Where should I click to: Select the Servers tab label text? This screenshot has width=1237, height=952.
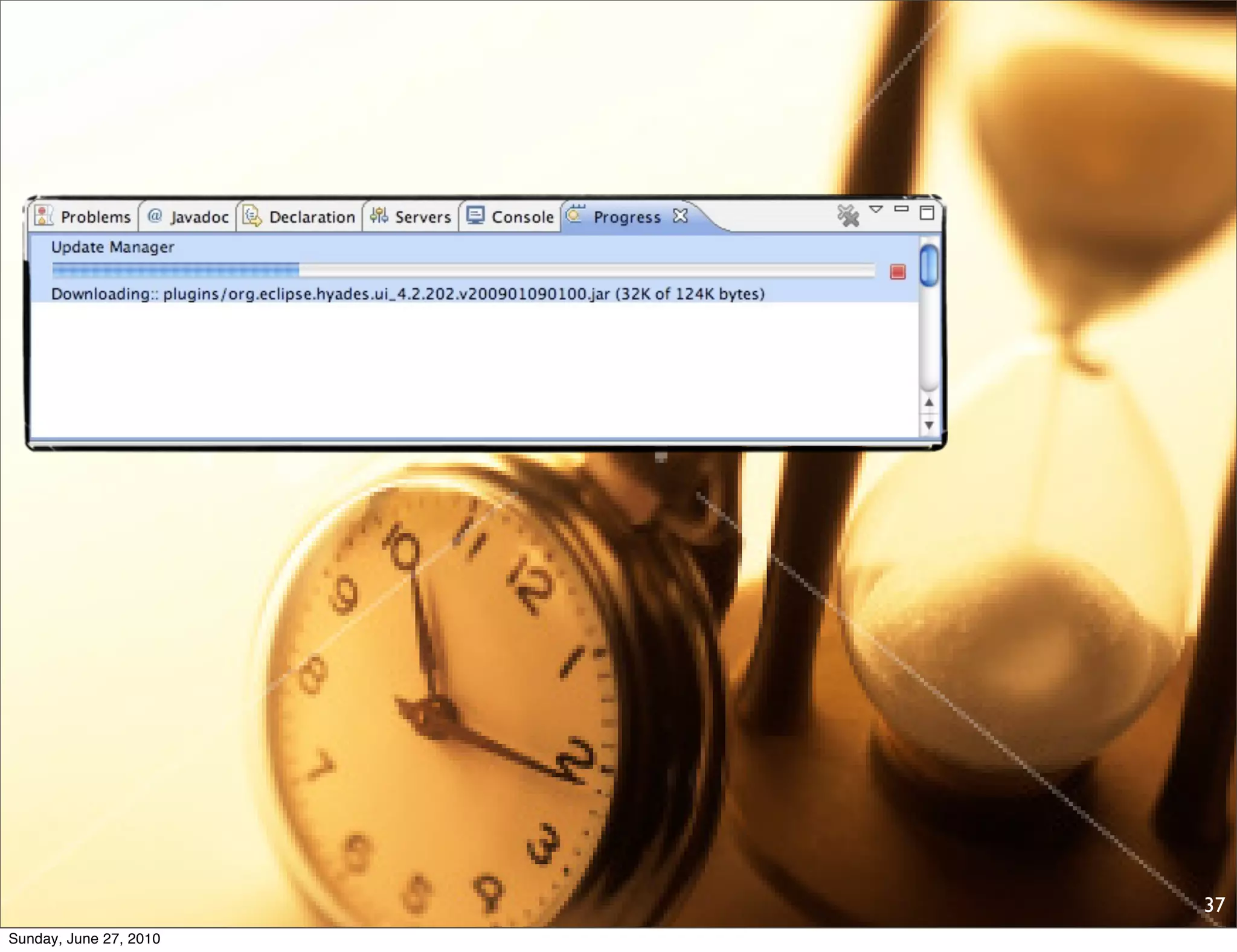point(423,217)
